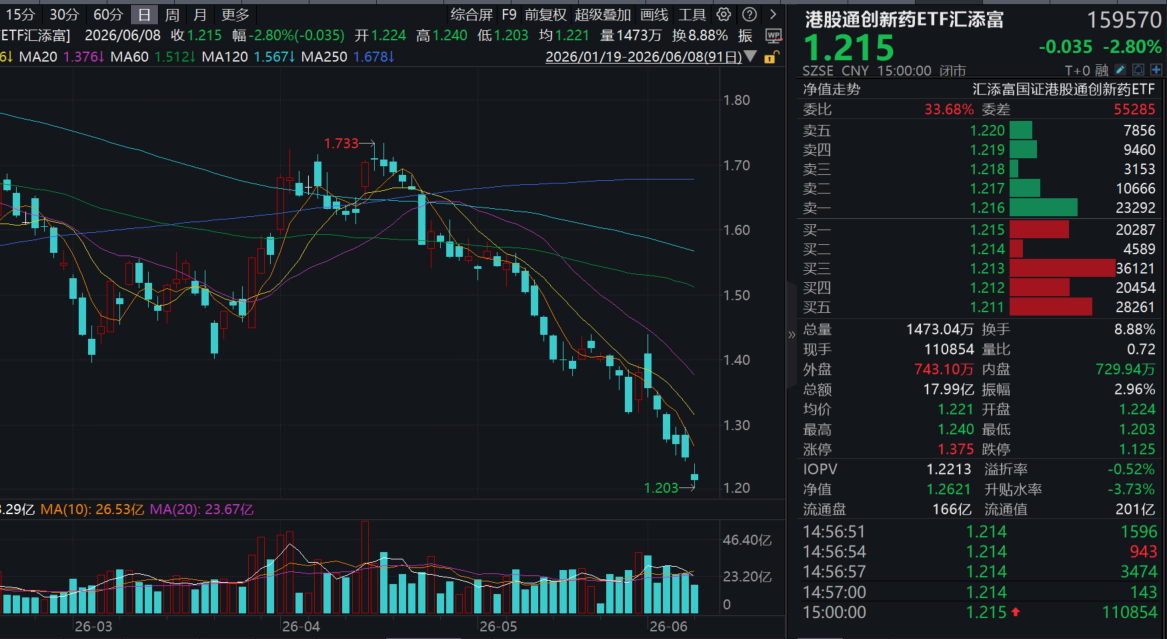Viewport: 1167px width, 639px height.
Task: Set price alert bell icon
Action: tap(1138, 70)
